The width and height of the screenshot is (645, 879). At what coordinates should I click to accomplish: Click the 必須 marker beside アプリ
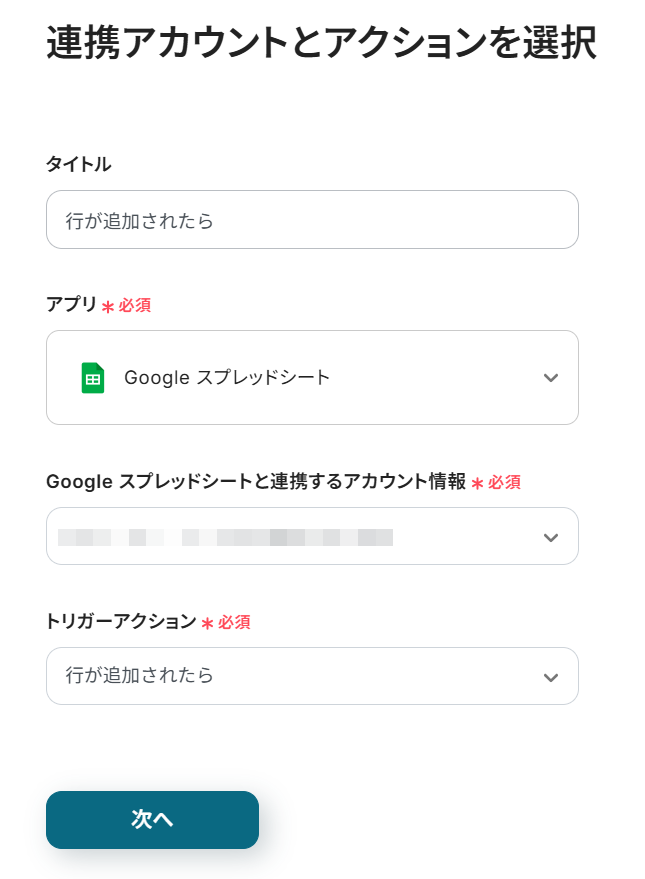click(x=135, y=306)
